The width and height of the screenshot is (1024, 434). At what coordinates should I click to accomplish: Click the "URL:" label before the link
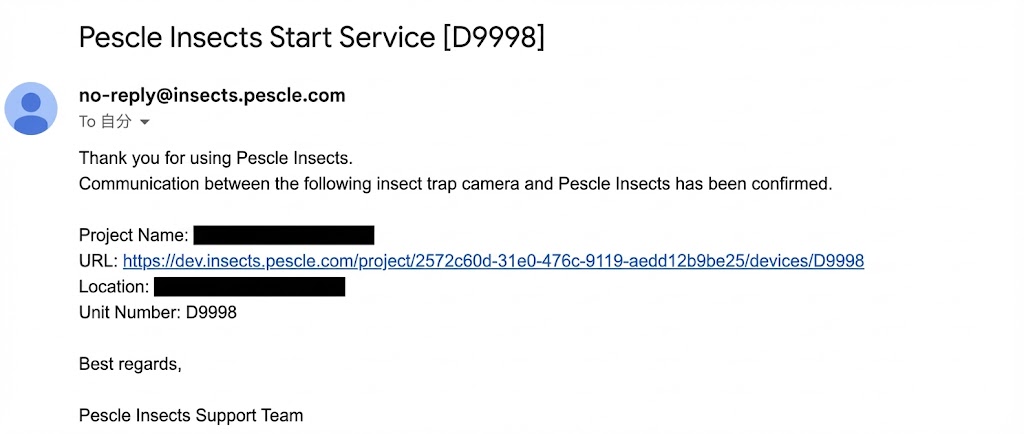(x=98, y=261)
